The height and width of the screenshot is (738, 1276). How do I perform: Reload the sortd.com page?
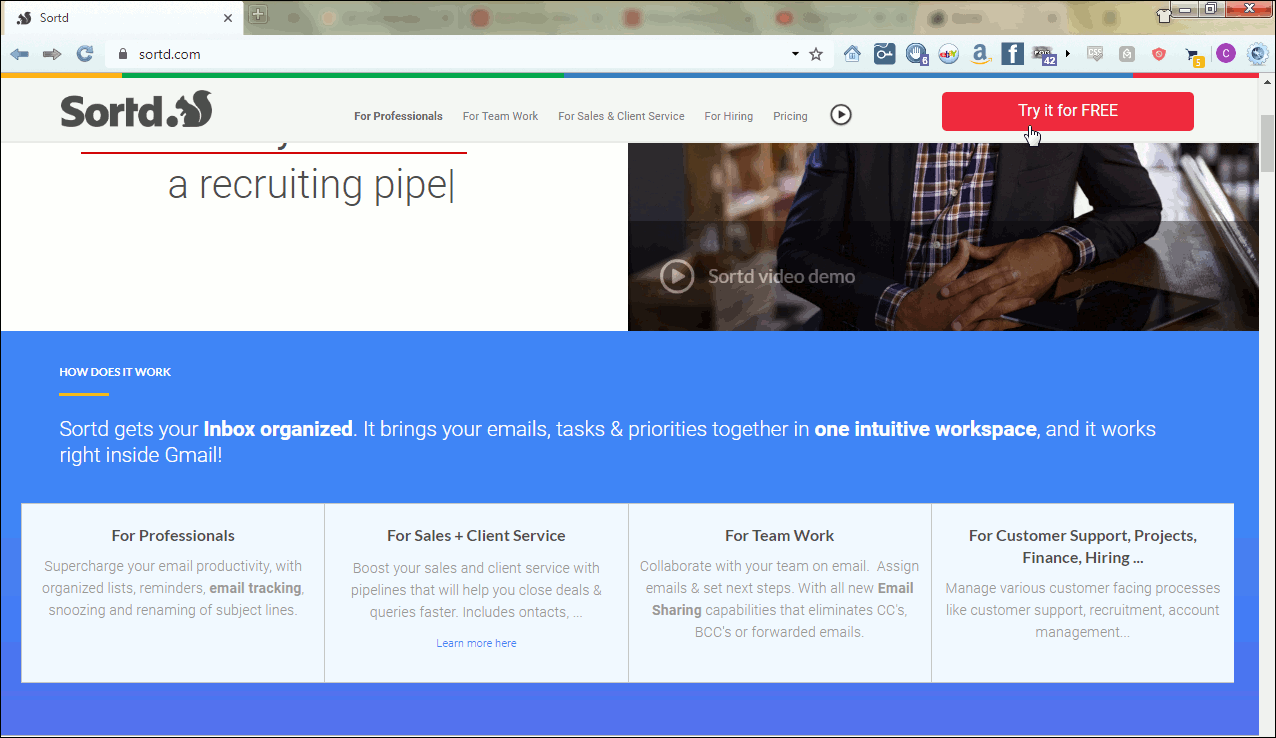click(85, 54)
